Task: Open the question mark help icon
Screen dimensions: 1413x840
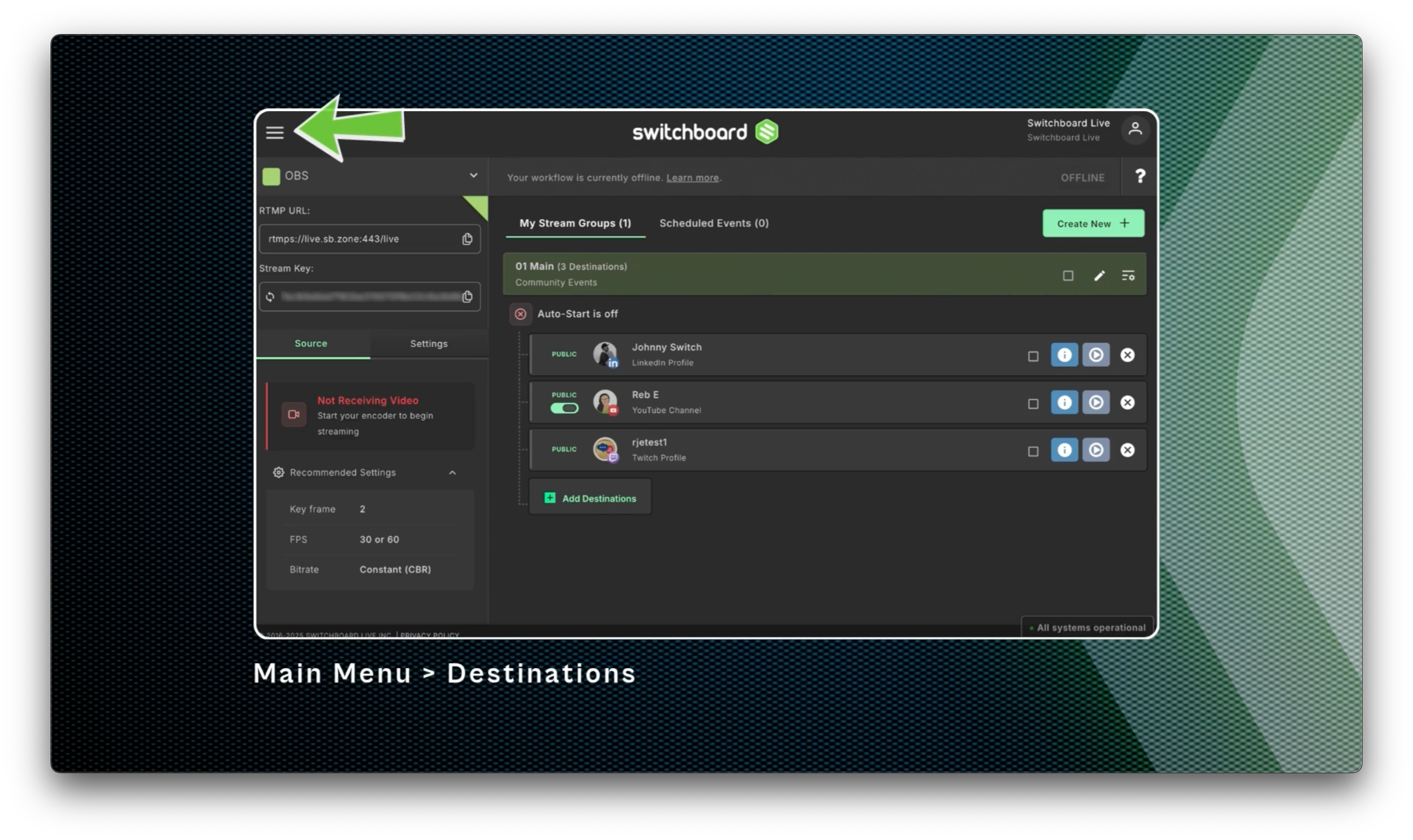Action: tap(1139, 177)
